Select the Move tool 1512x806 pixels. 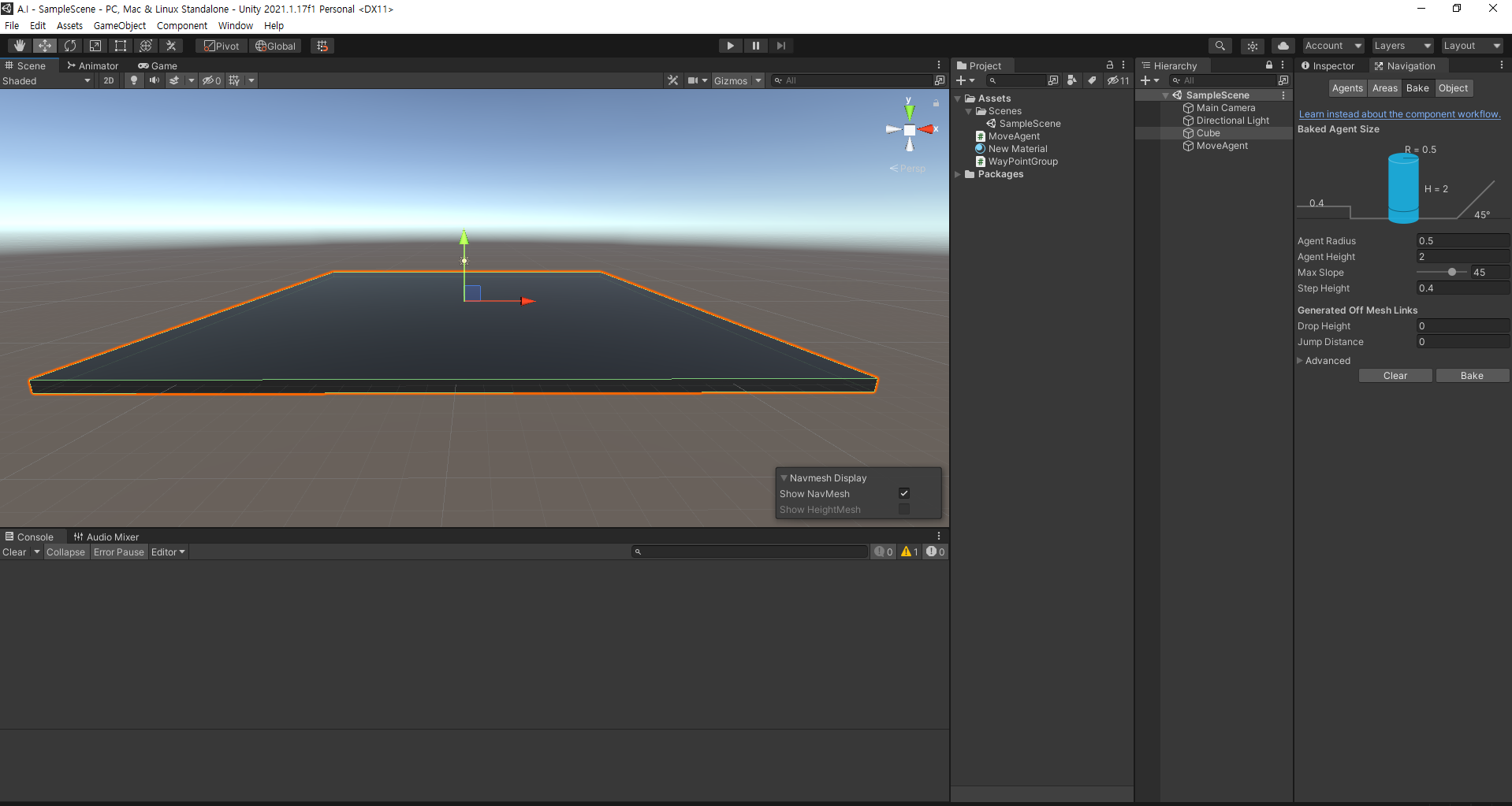(45, 46)
